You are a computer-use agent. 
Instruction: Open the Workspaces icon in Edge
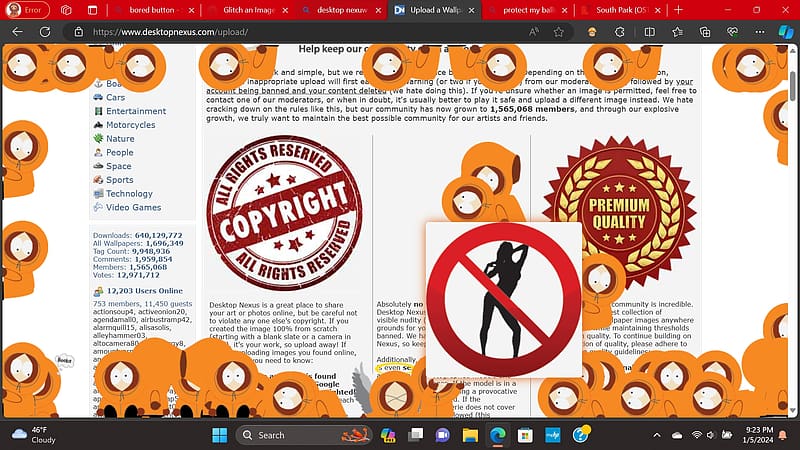tap(66, 10)
